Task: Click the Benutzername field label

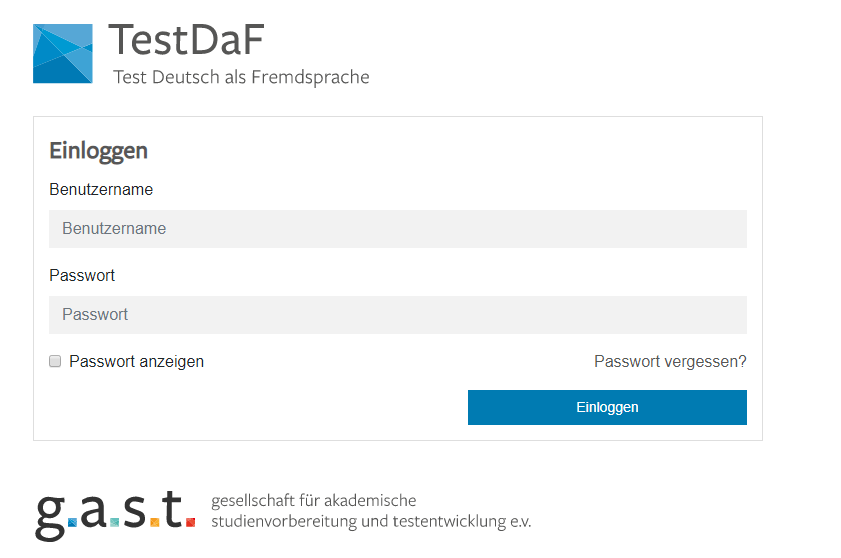Action: pos(101,189)
